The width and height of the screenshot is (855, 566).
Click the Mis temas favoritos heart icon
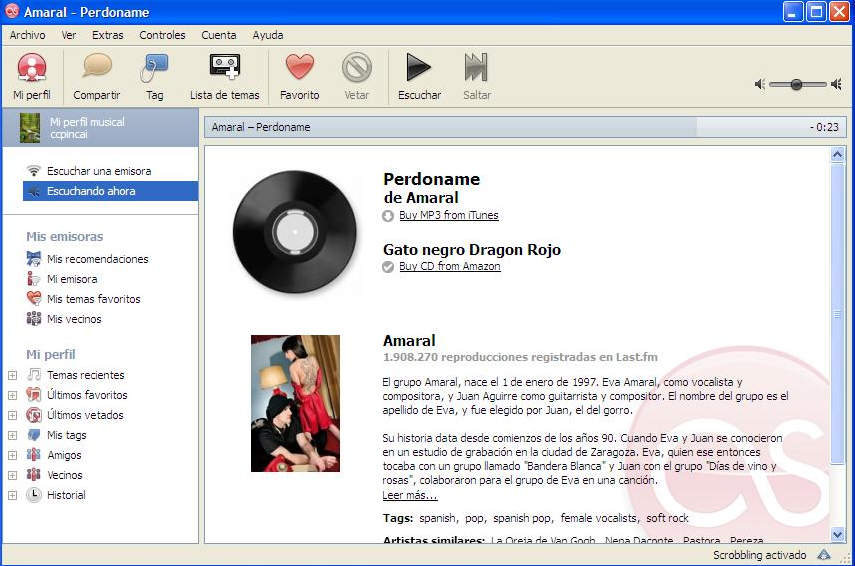[x=34, y=298]
